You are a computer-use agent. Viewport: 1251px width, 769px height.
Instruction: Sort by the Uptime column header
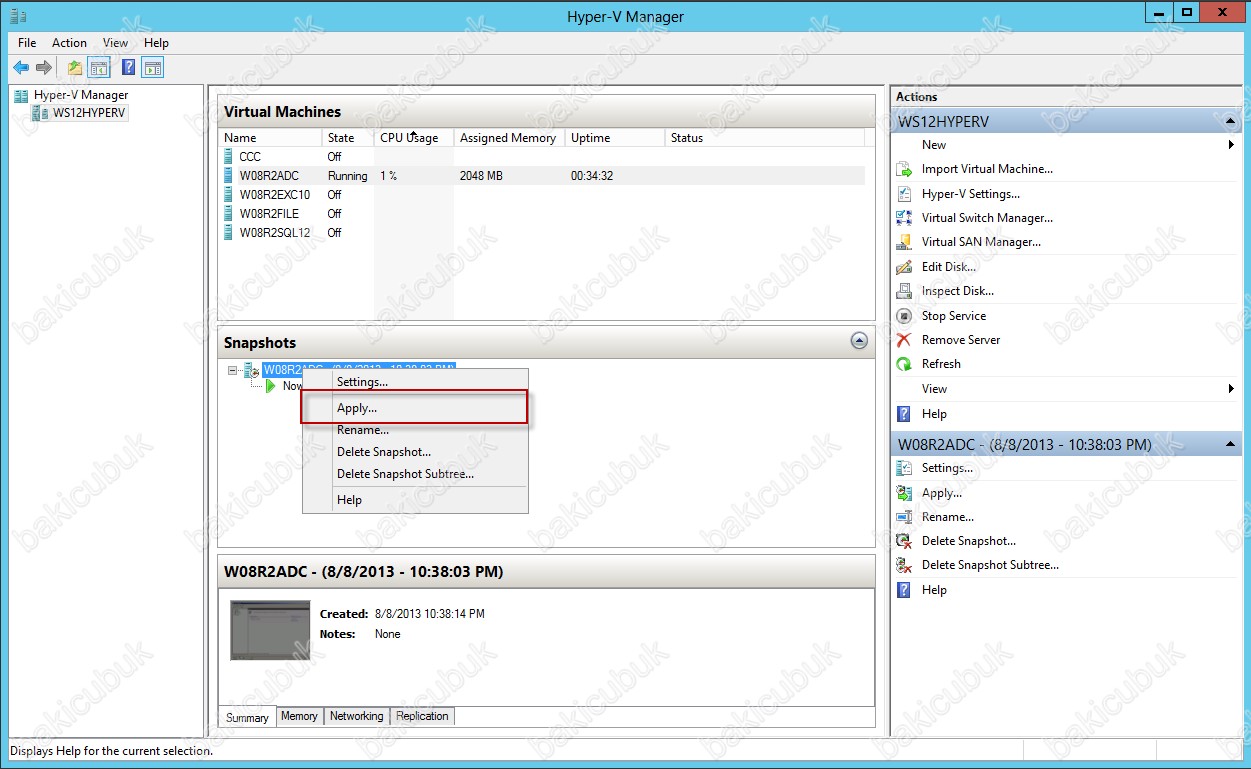click(x=614, y=138)
